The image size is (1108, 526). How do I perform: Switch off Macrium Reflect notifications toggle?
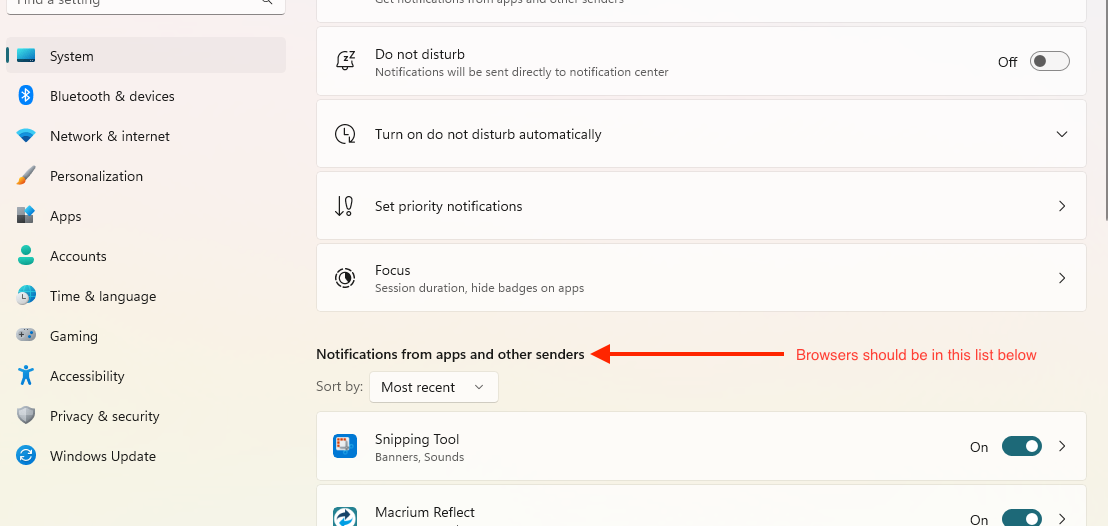click(1021, 518)
